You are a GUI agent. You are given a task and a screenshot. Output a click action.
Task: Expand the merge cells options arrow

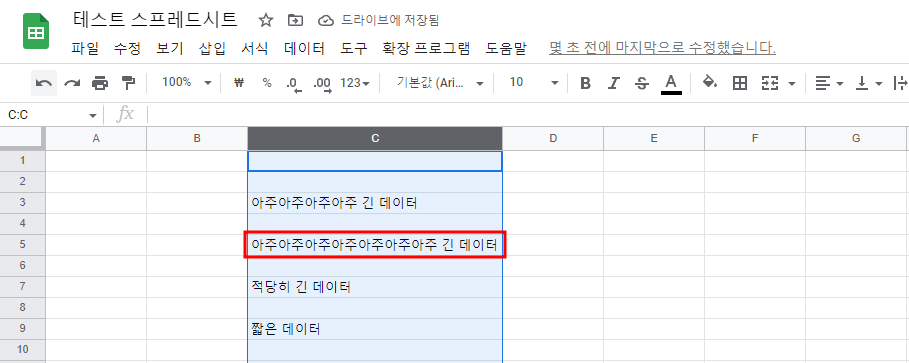(792, 84)
